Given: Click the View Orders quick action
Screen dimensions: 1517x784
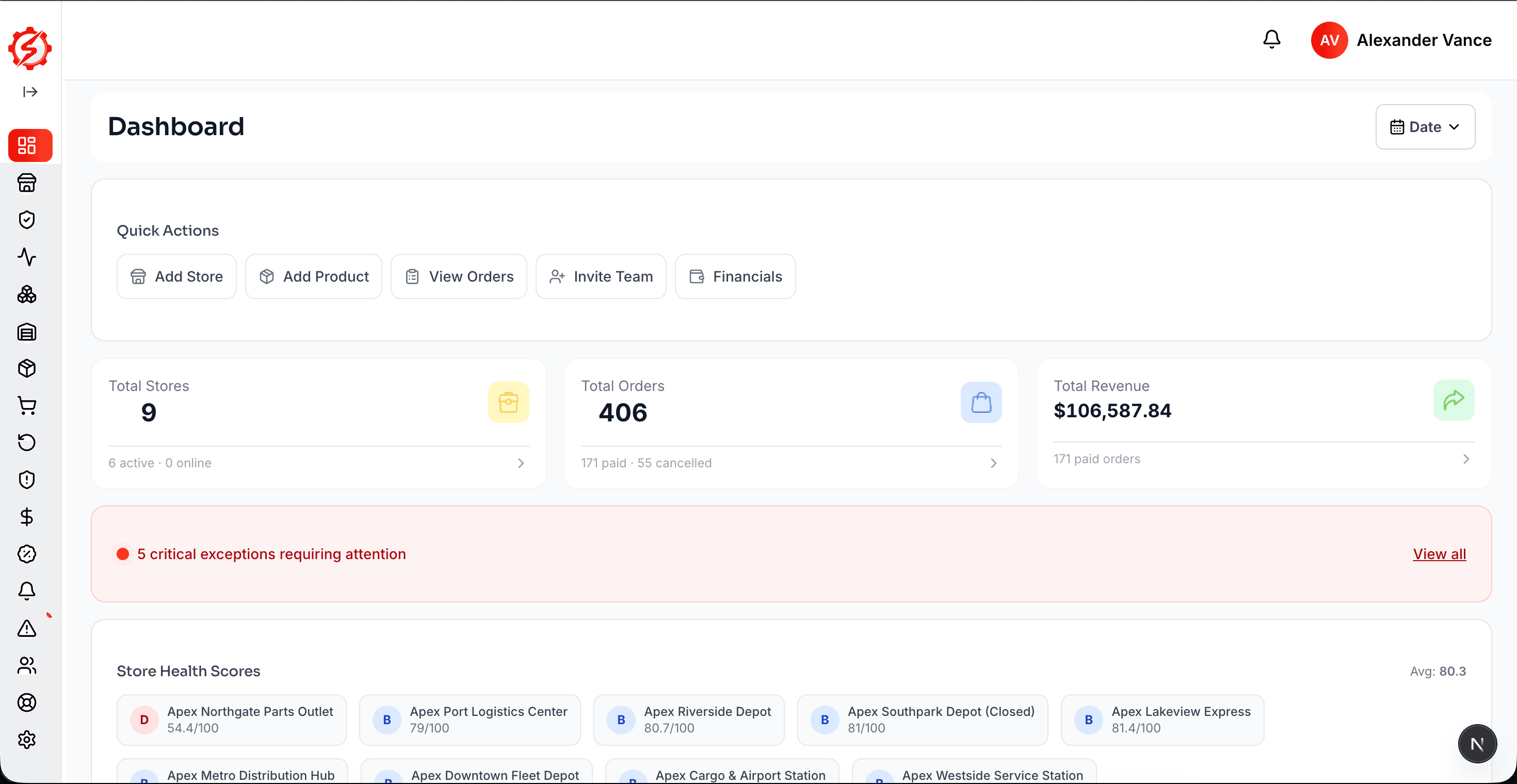Looking at the screenshot, I should pos(459,276).
